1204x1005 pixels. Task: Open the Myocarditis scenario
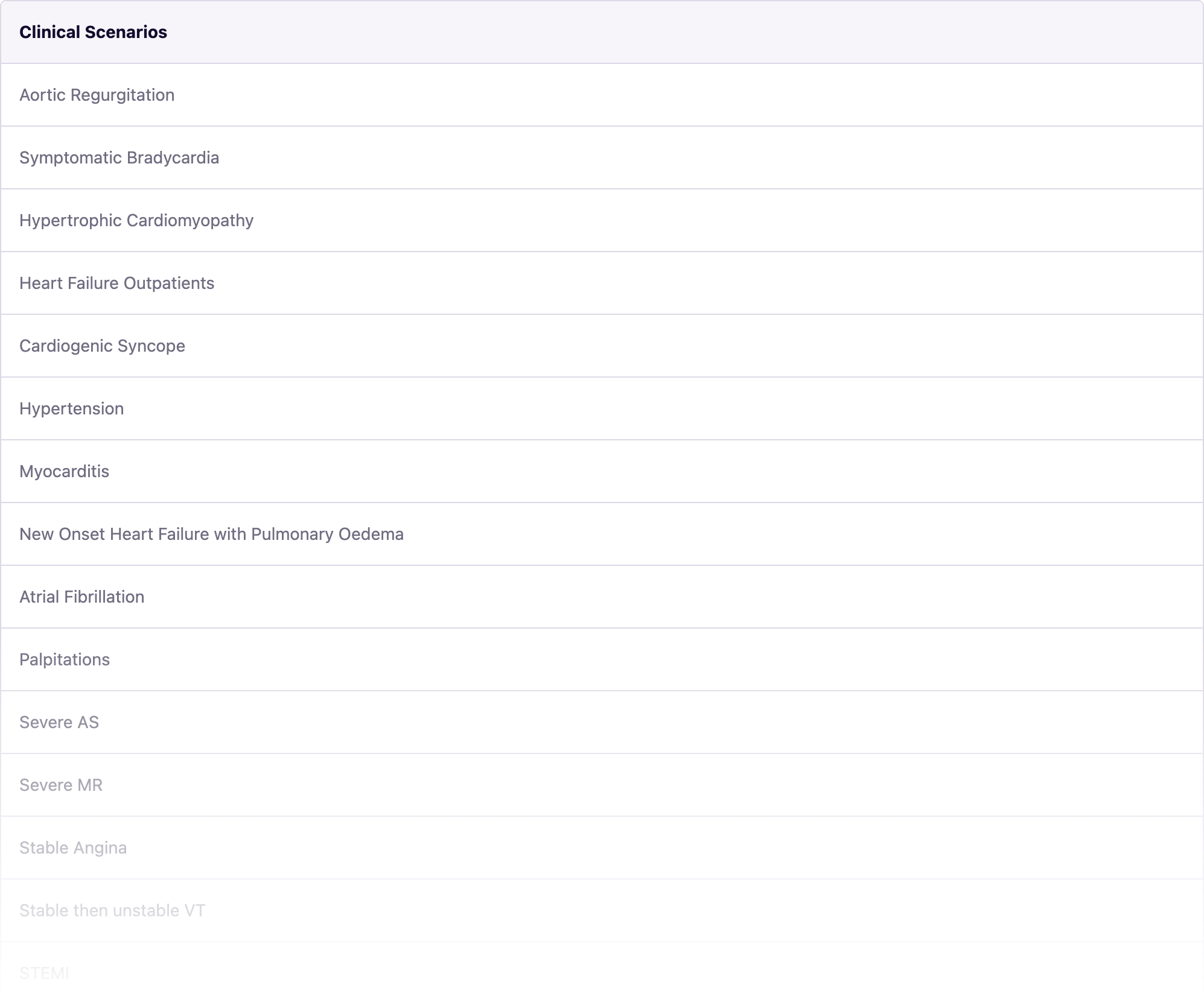[64, 472]
